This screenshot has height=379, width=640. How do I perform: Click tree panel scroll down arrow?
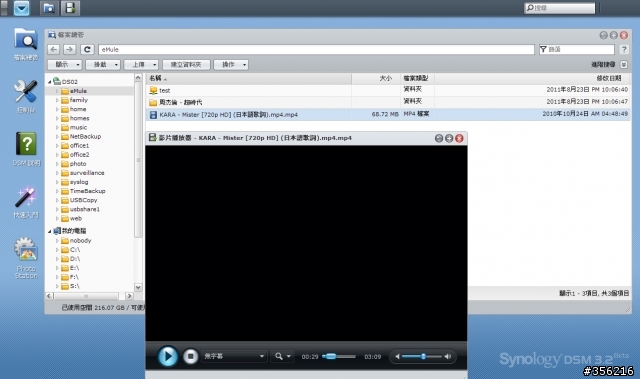[138, 287]
